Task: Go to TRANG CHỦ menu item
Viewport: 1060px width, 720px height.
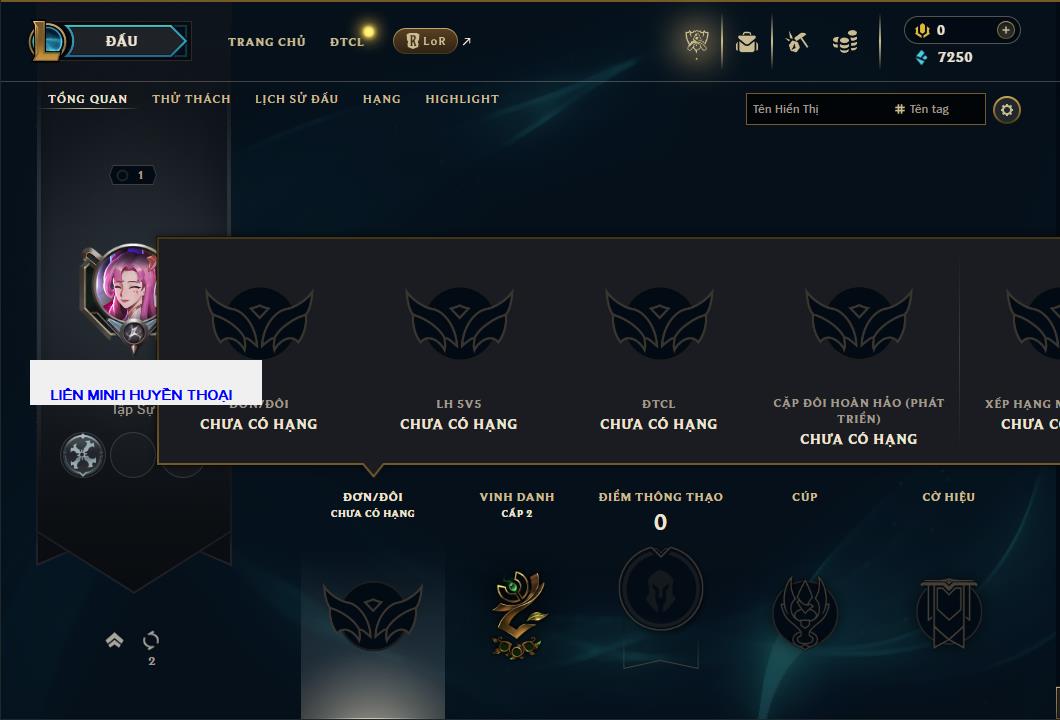Action: [266, 42]
